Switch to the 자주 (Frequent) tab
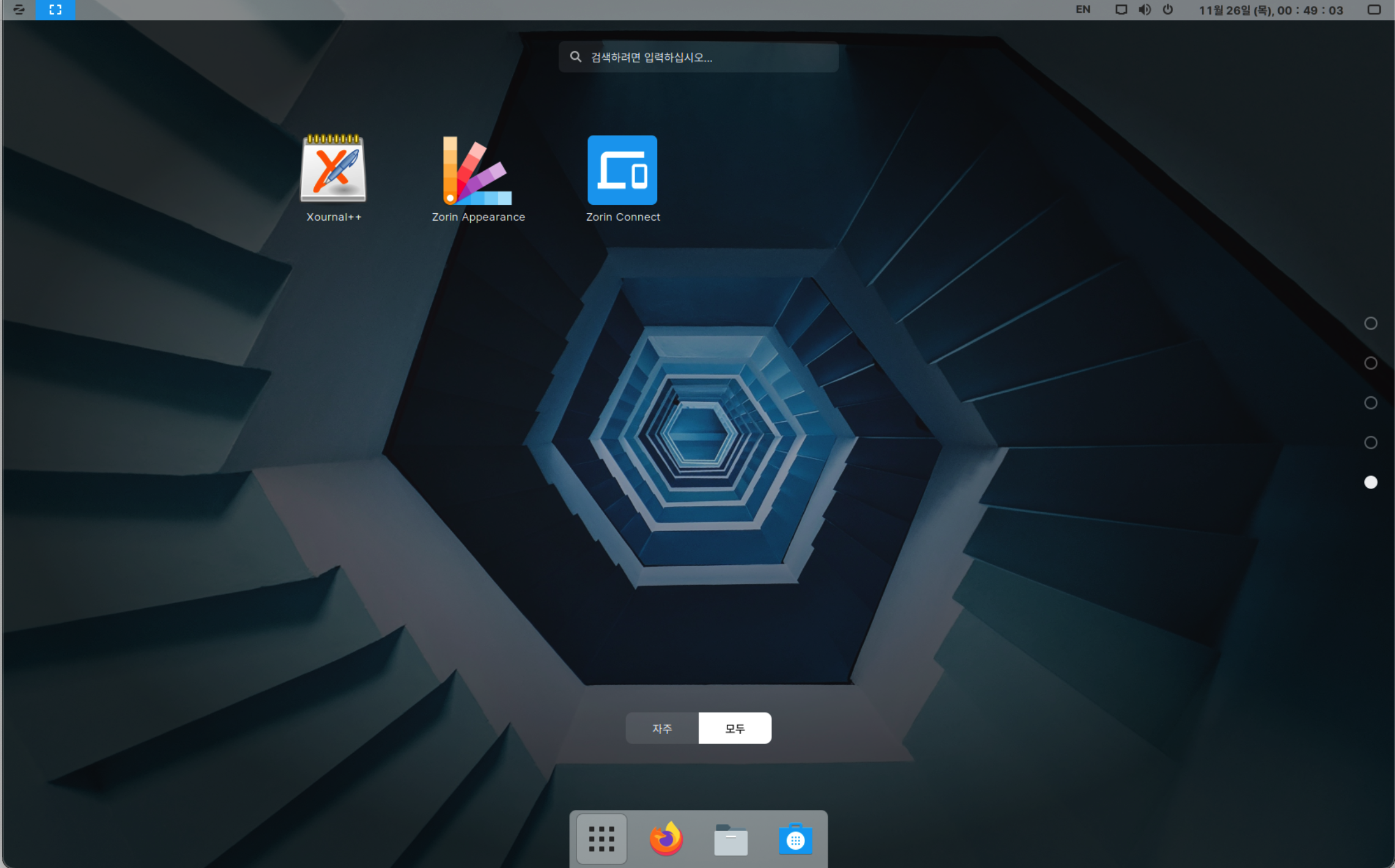 pyautogui.click(x=662, y=728)
